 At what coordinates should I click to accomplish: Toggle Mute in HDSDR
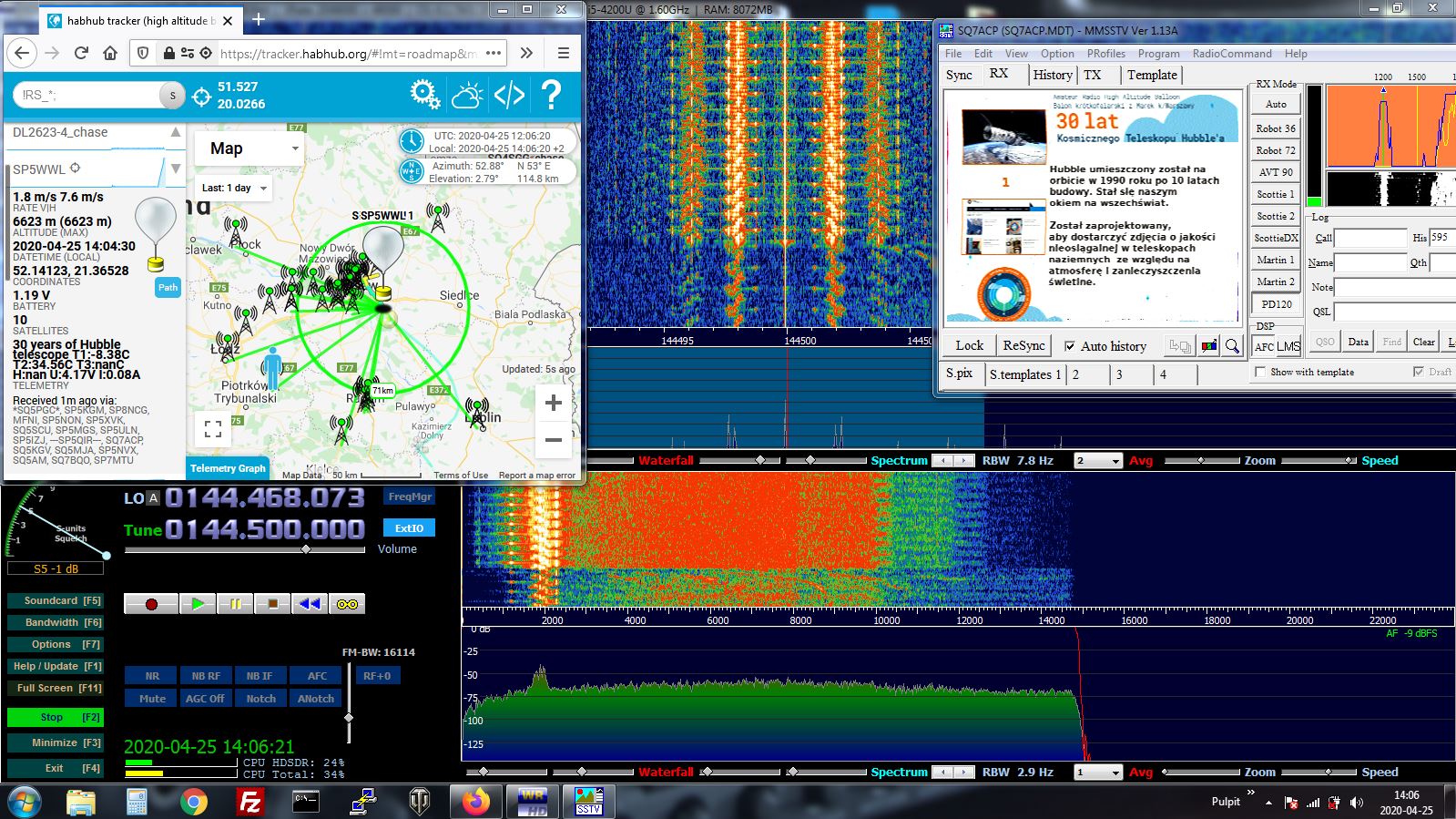pos(152,699)
